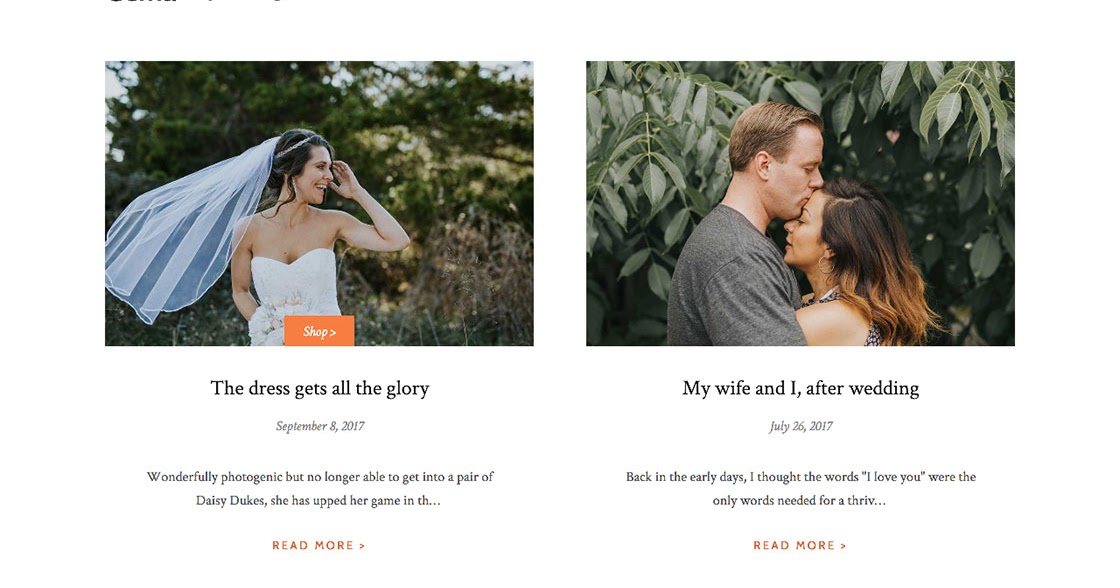
Task: Open "The dress gets all the glory" post title
Action: [319, 388]
